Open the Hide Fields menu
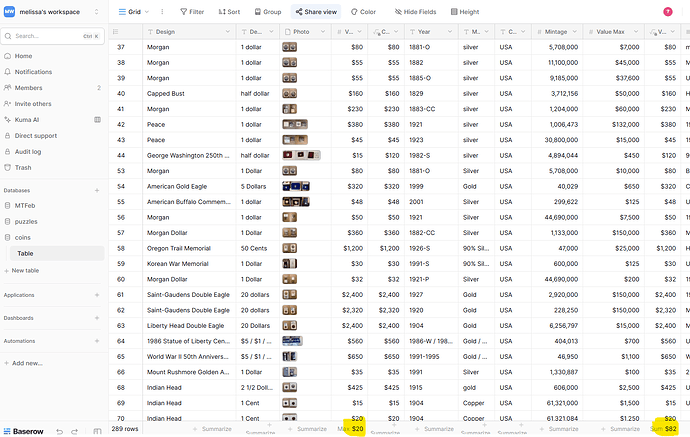 [x=415, y=12]
